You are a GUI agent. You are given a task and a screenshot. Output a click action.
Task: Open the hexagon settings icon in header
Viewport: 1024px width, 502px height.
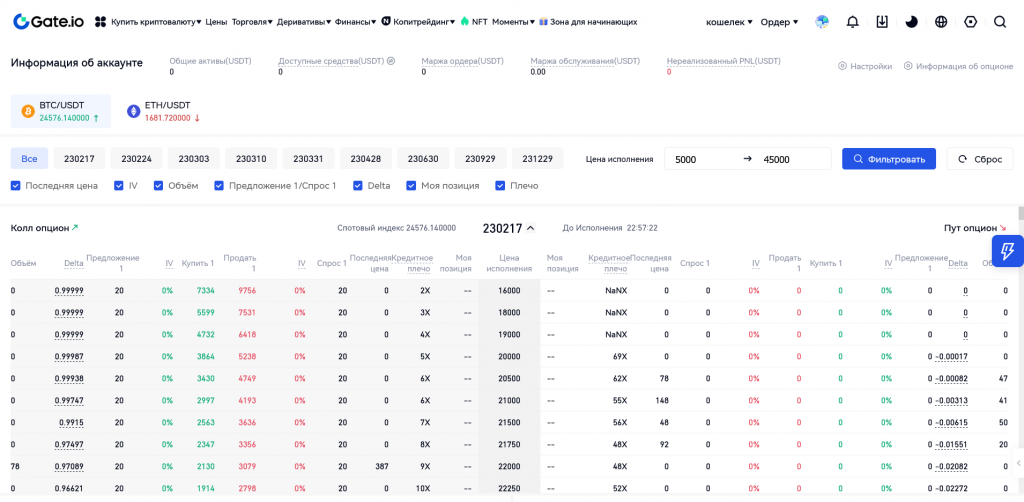click(x=970, y=22)
